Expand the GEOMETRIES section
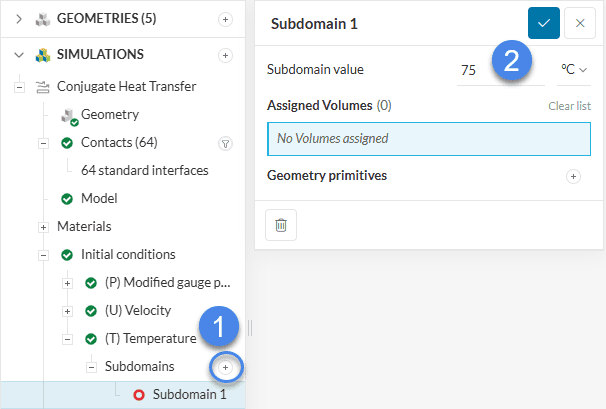This screenshot has width=606, height=409. click(x=19, y=19)
